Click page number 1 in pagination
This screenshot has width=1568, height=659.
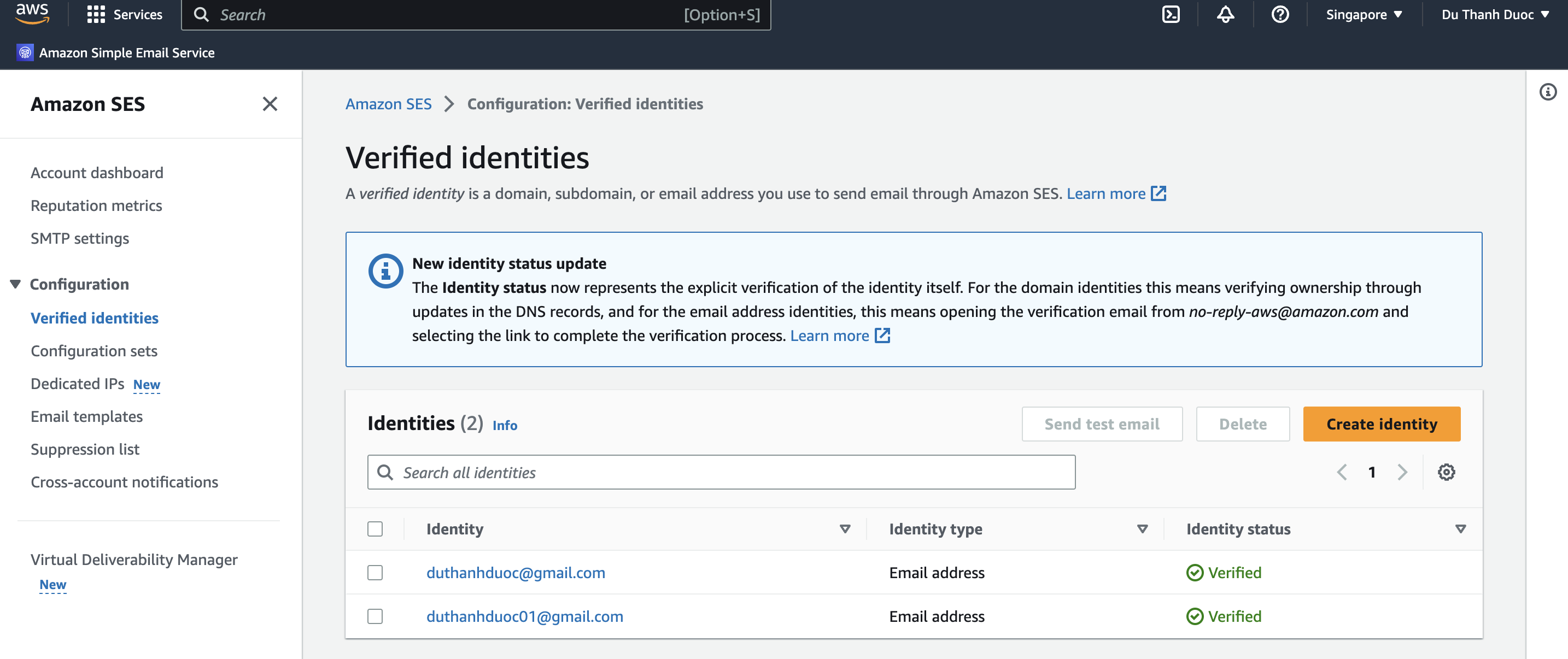pyautogui.click(x=1372, y=472)
